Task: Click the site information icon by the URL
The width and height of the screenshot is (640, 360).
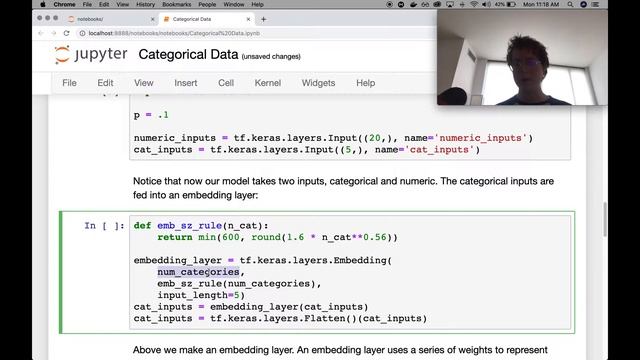Action: click(x=82, y=33)
